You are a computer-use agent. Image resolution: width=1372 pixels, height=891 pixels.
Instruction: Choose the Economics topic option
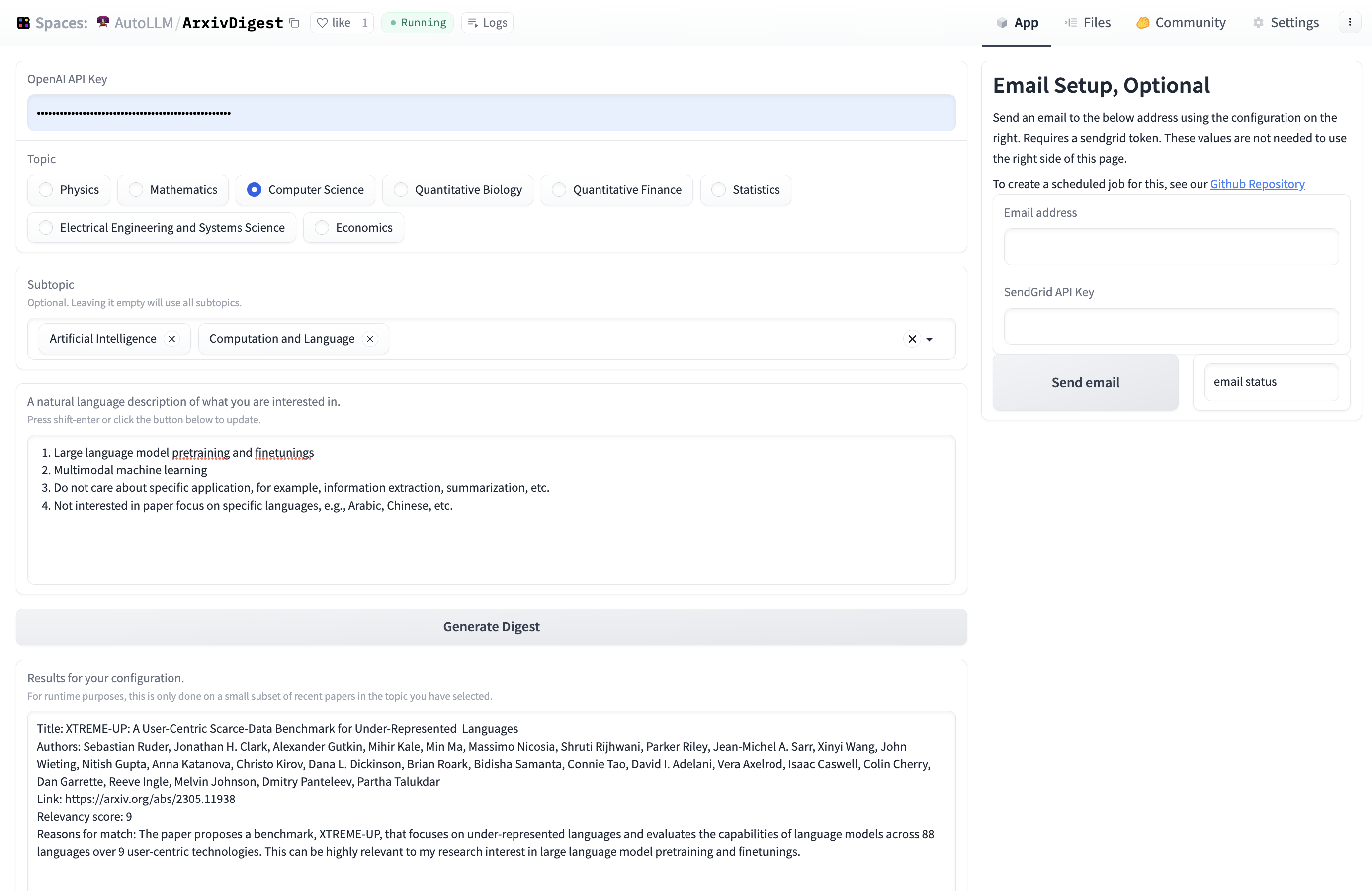tap(322, 227)
